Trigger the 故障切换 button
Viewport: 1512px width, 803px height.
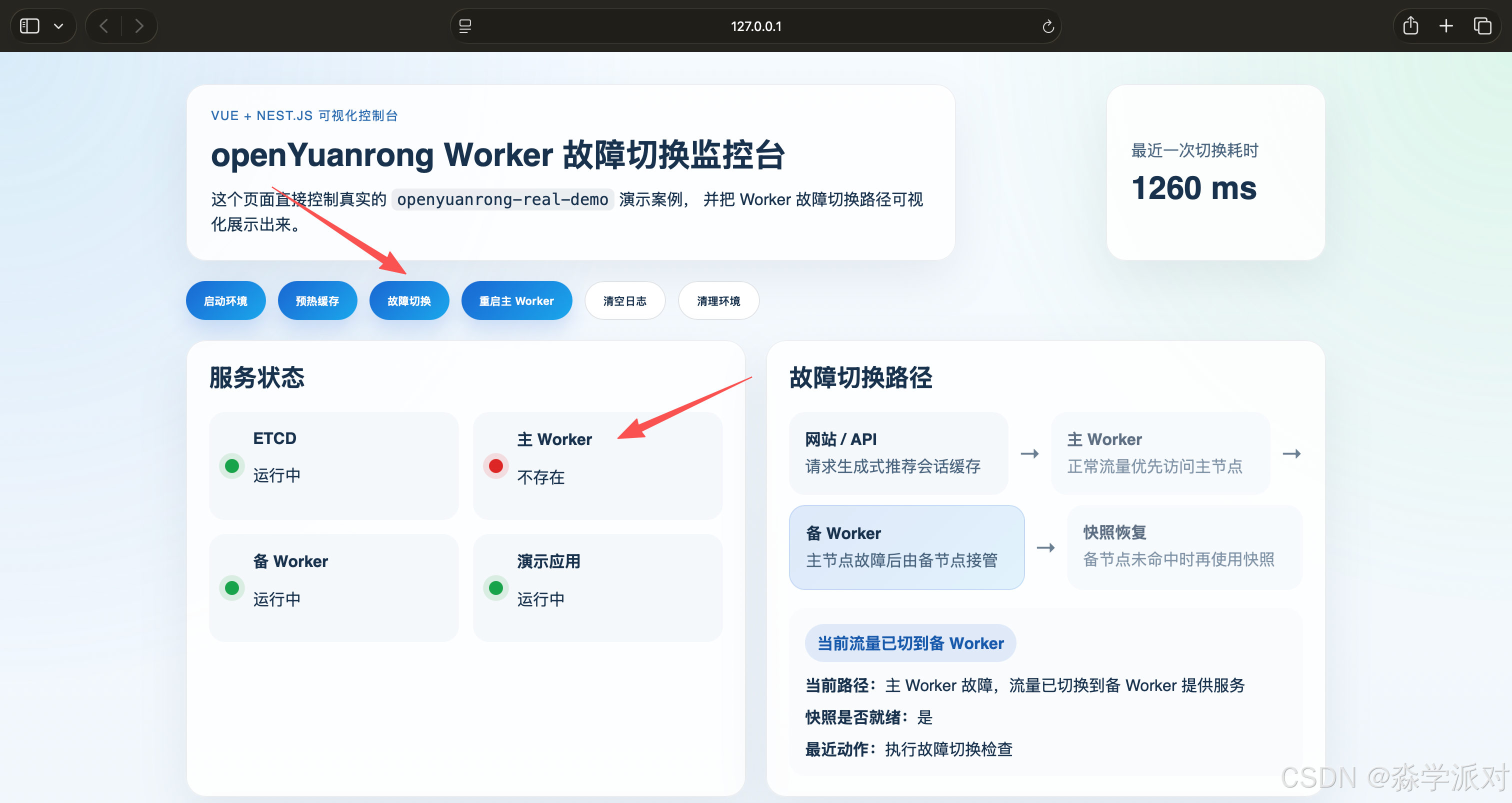(x=409, y=300)
